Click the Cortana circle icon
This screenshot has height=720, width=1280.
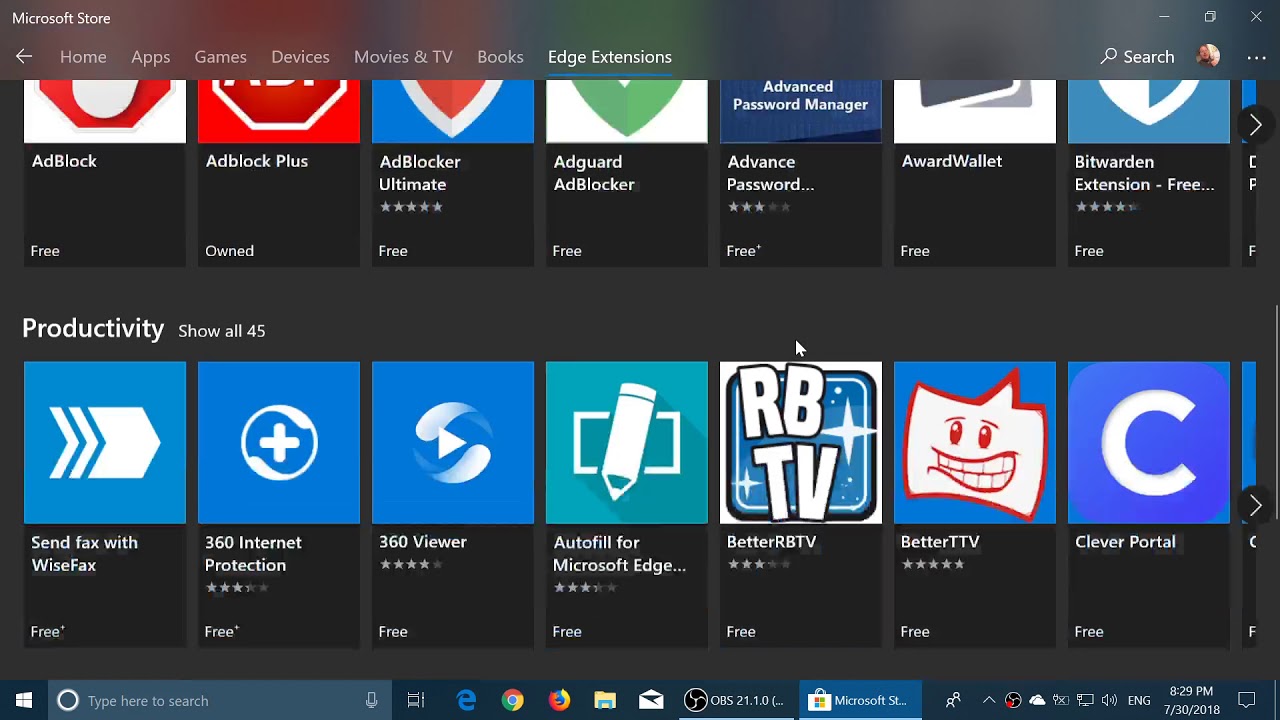click(x=68, y=700)
